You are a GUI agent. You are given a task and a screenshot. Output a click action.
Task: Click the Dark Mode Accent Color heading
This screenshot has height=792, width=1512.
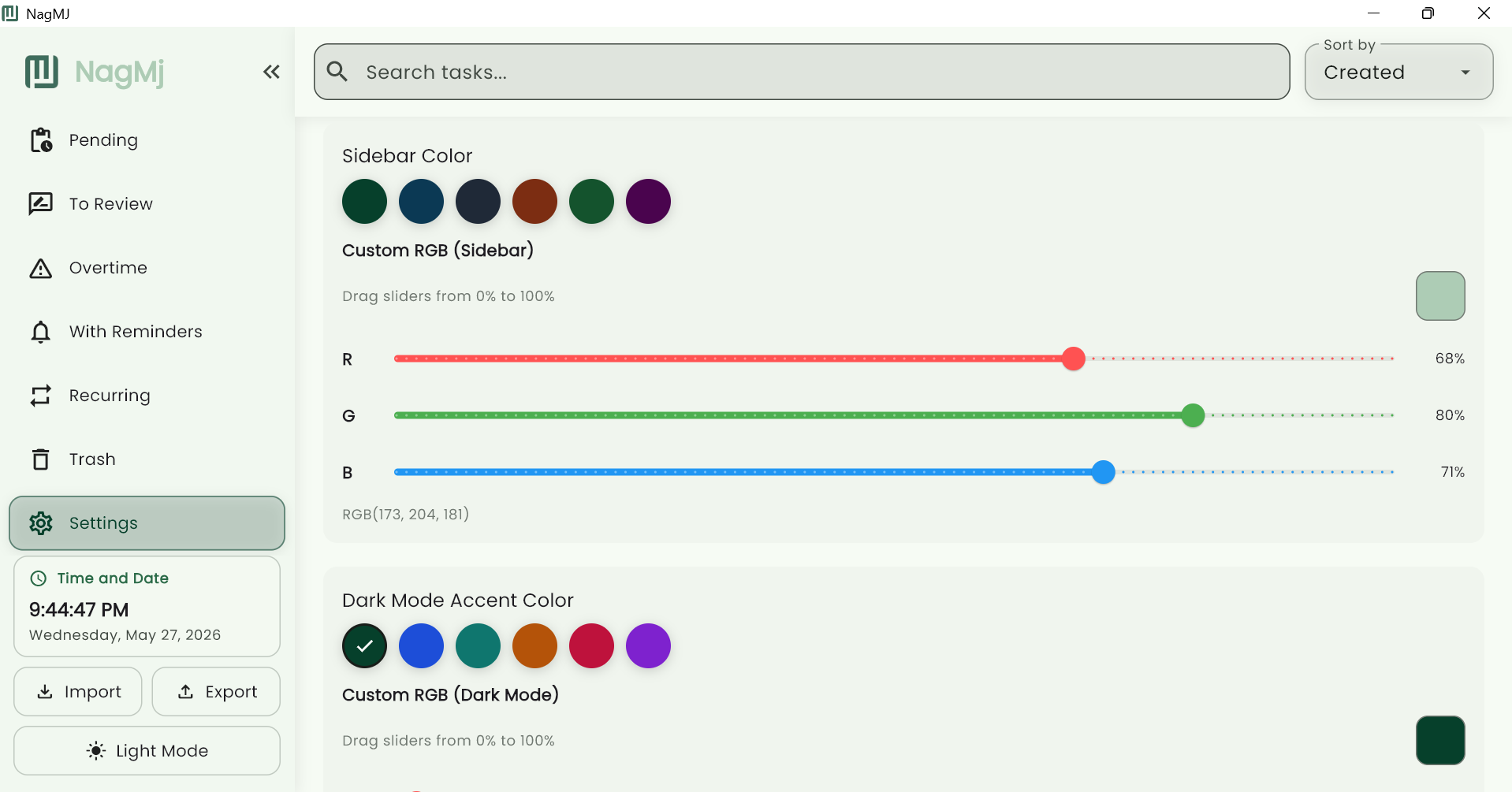click(x=458, y=601)
